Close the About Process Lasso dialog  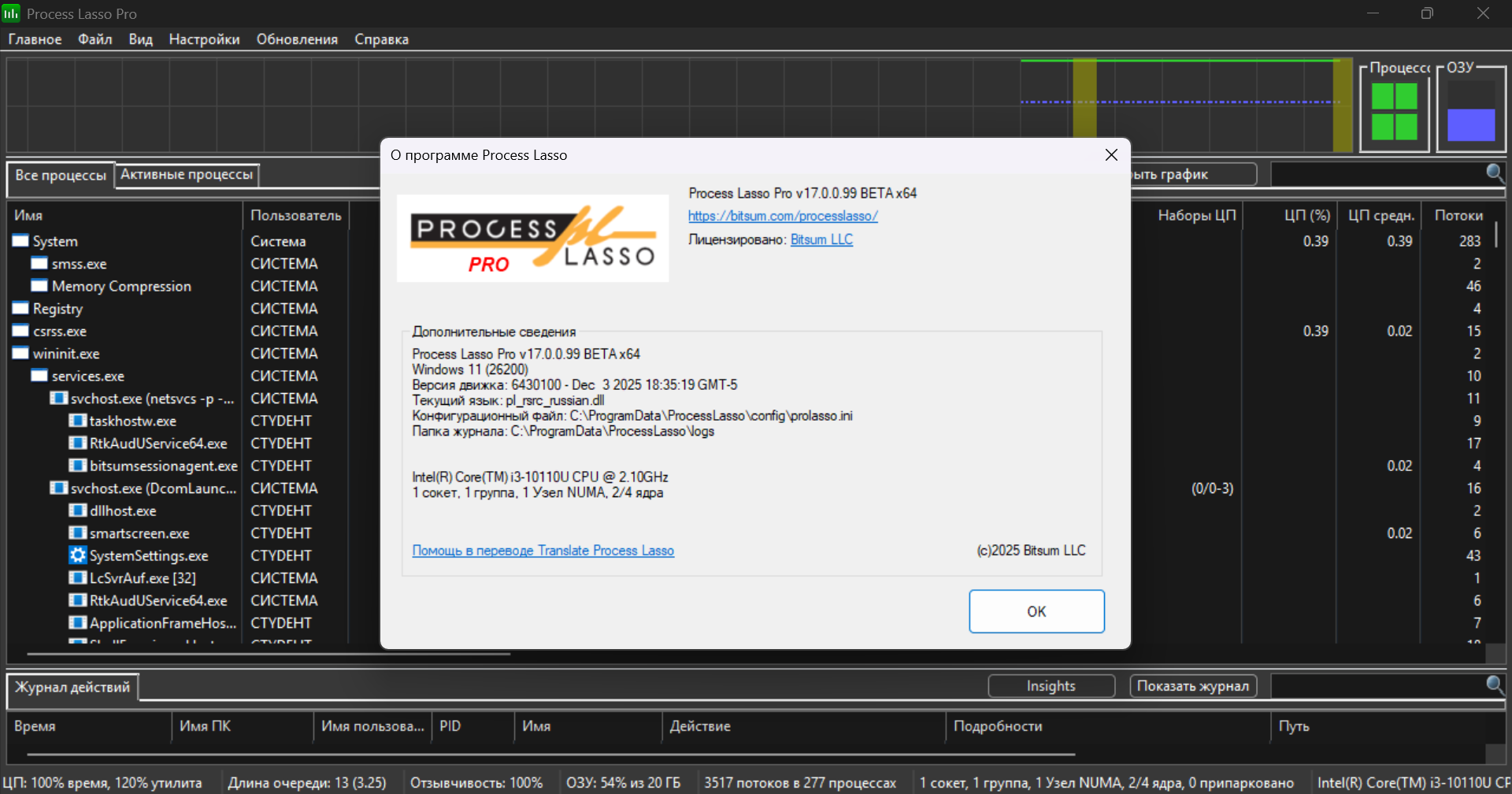tap(1111, 155)
